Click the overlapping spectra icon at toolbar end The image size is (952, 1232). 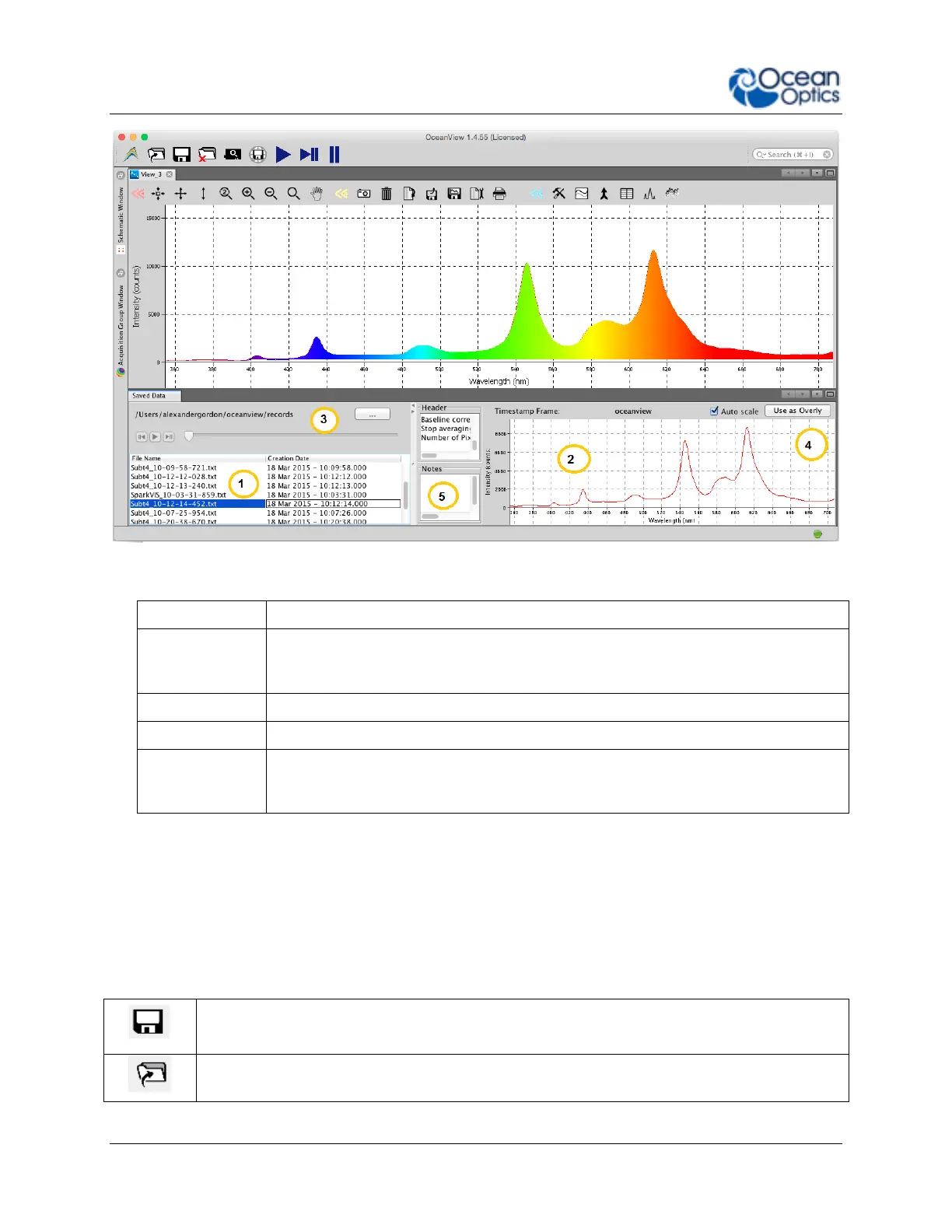click(673, 192)
